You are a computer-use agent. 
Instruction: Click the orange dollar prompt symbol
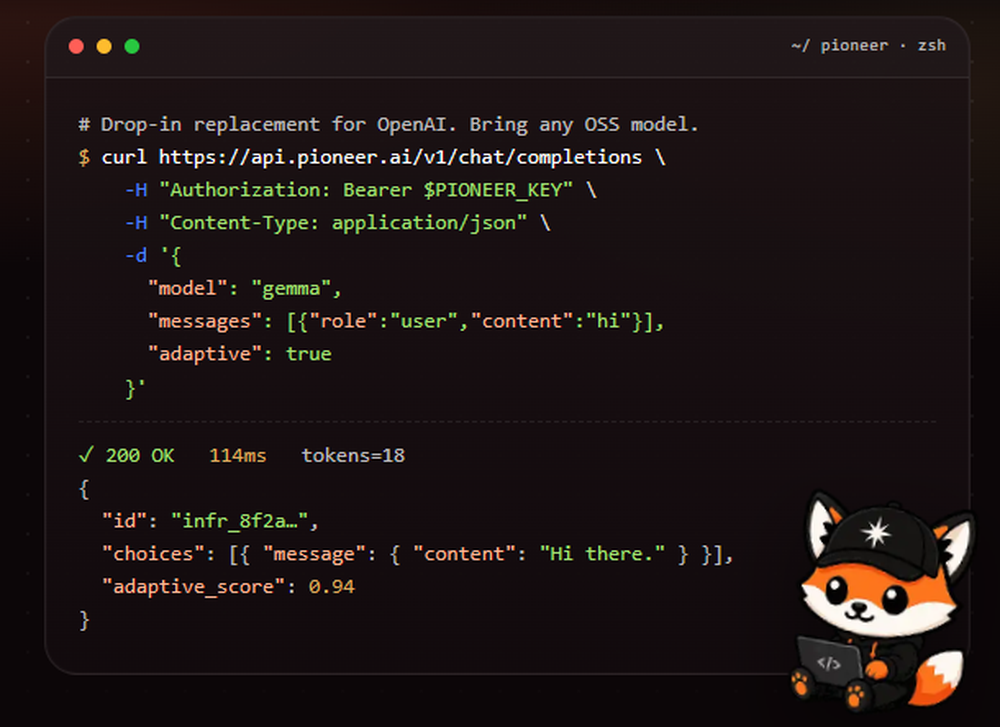(x=84, y=157)
